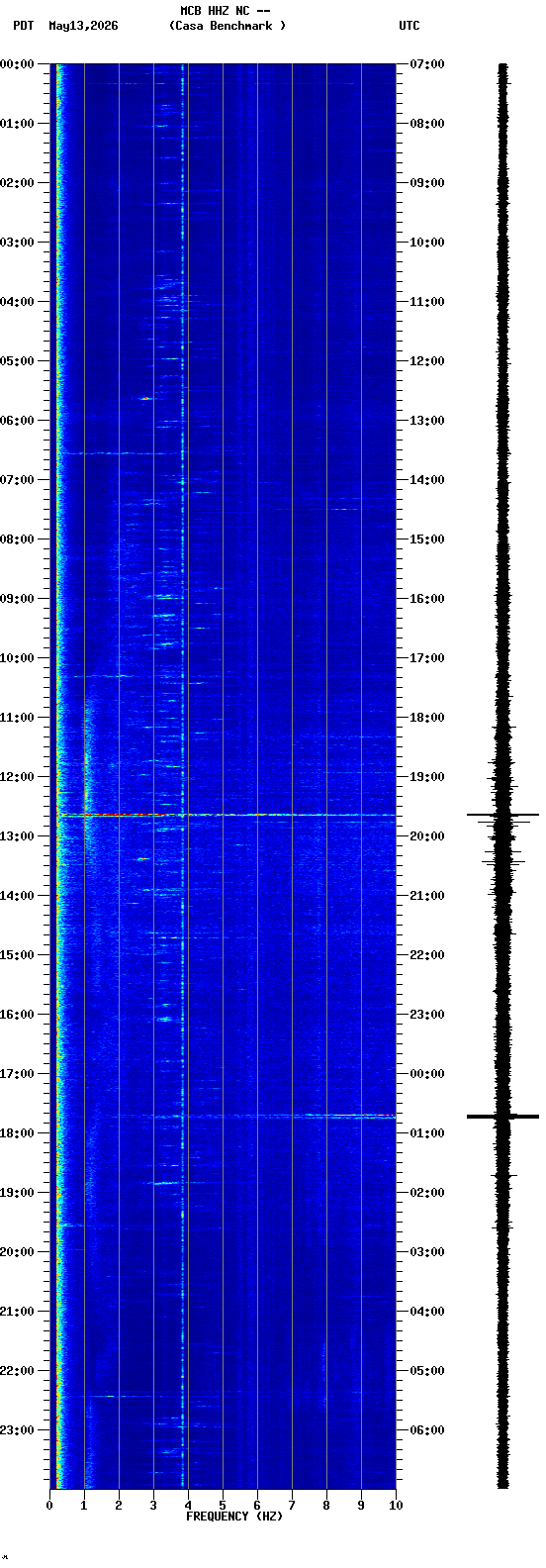
Task: Click the UTC time label '16:00'
Action: pos(427,599)
